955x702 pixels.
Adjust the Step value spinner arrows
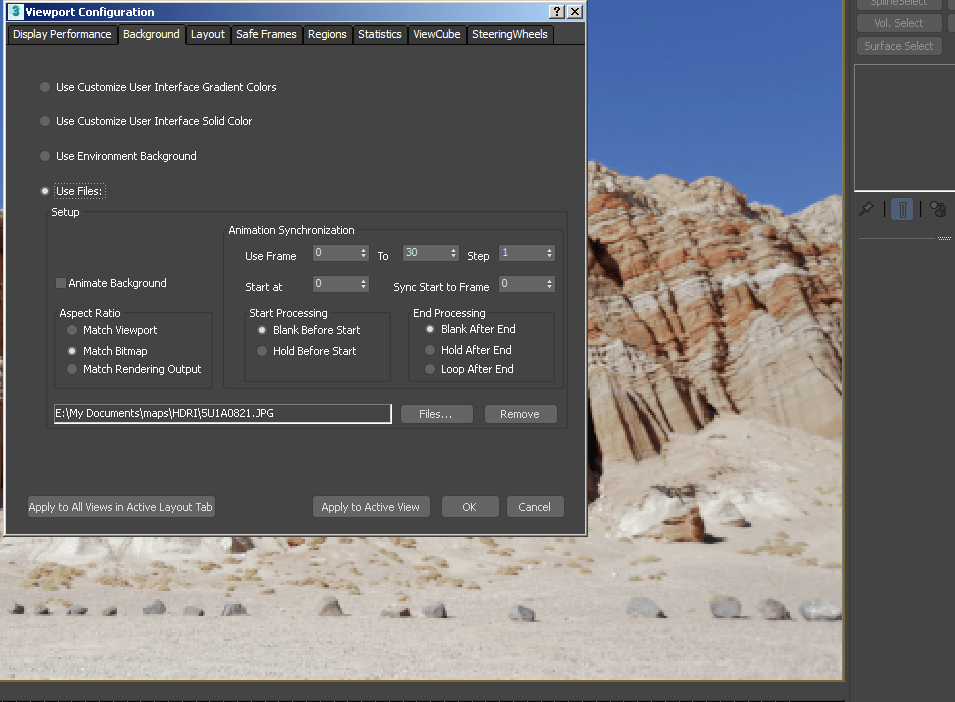(x=549, y=253)
